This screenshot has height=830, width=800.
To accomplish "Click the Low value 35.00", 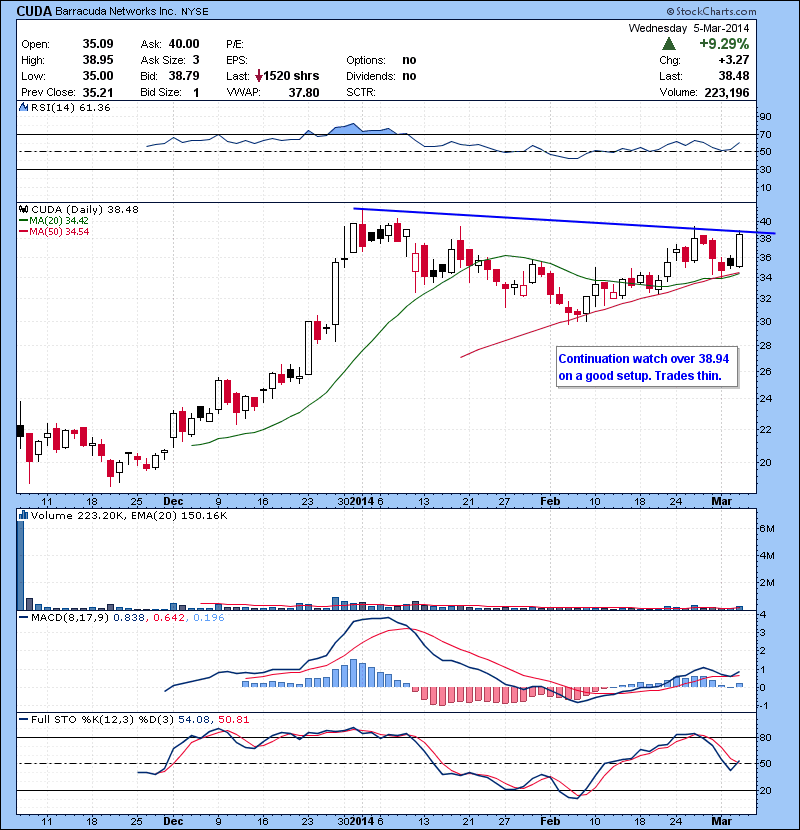I will 98,76.
